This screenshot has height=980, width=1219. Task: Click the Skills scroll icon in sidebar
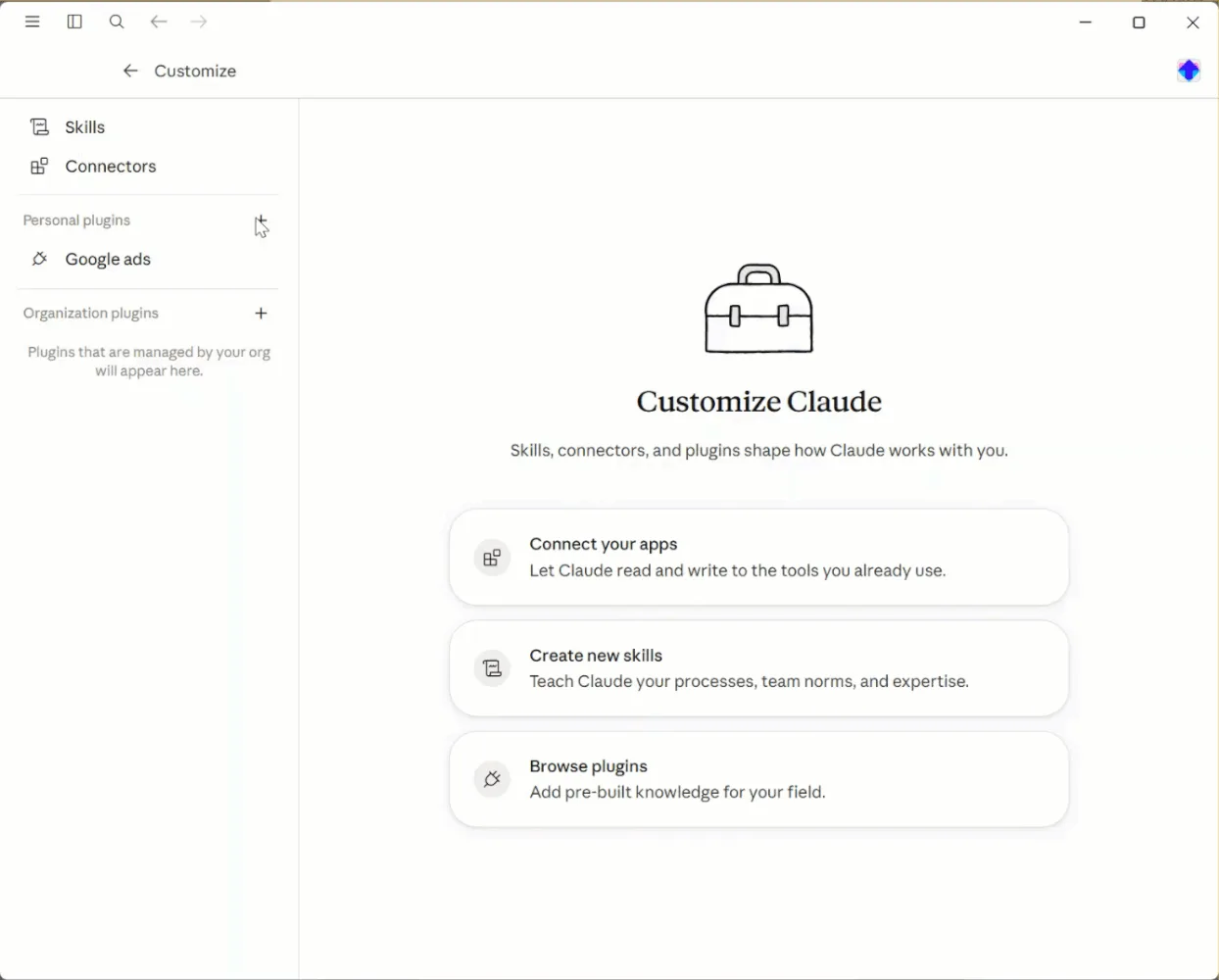(39, 126)
